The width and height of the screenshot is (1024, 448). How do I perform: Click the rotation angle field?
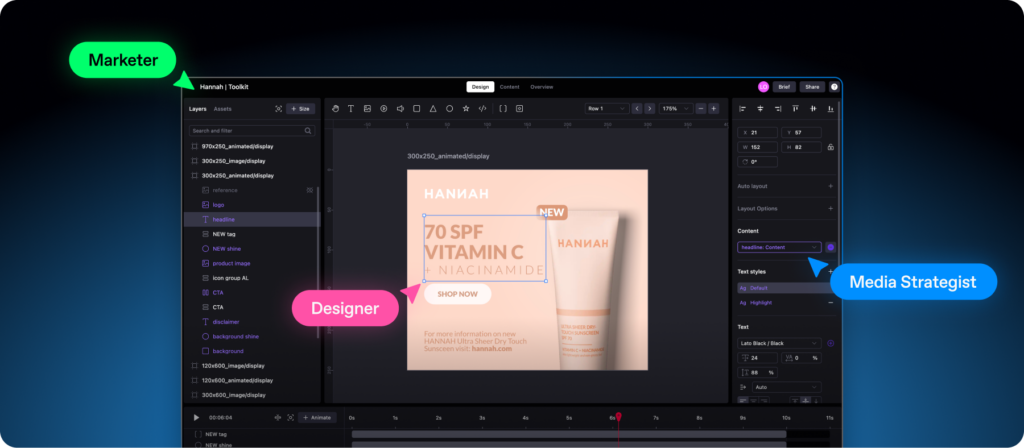tap(758, 161)
